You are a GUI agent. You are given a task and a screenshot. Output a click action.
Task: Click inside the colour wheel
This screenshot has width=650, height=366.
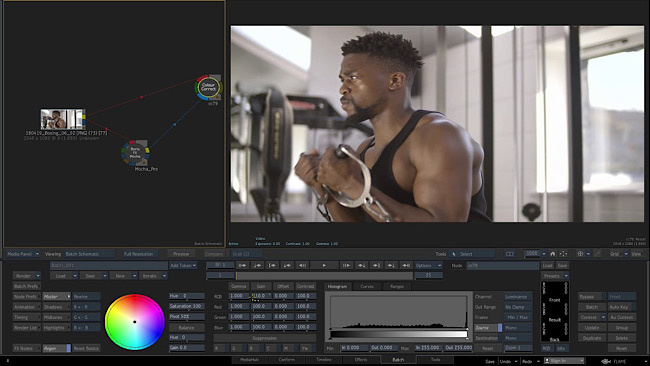(135, 322)
